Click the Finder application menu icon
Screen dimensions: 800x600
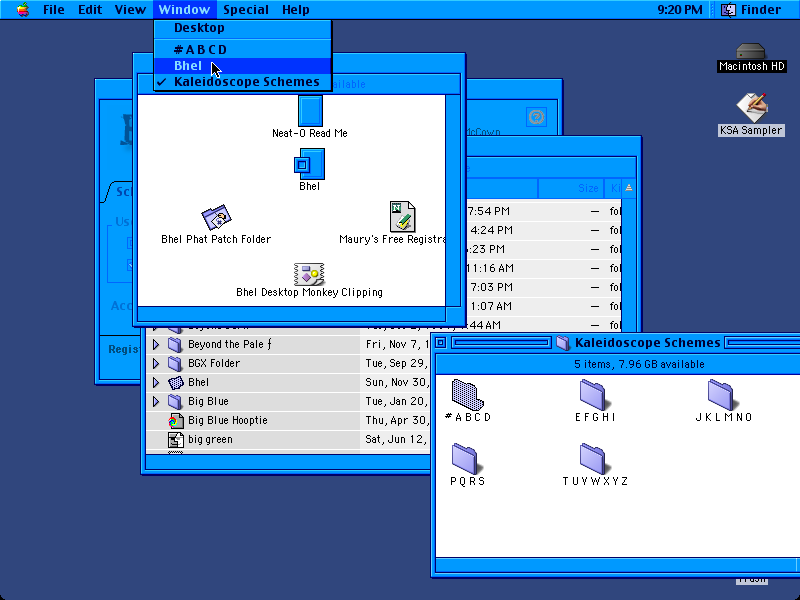(x=728, y=10)
